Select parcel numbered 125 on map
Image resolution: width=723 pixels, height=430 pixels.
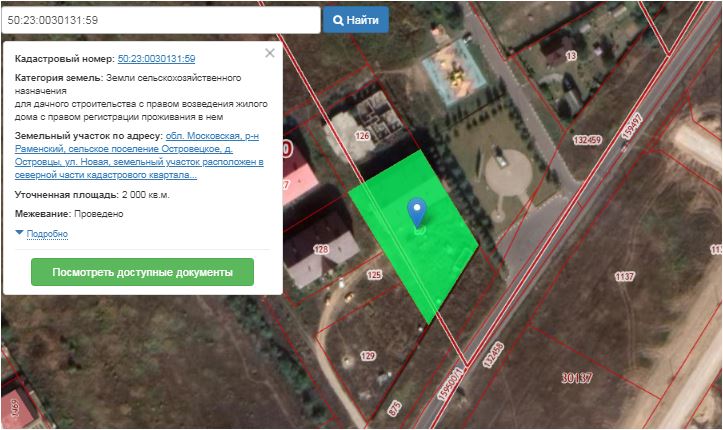(x=374, y=274)
